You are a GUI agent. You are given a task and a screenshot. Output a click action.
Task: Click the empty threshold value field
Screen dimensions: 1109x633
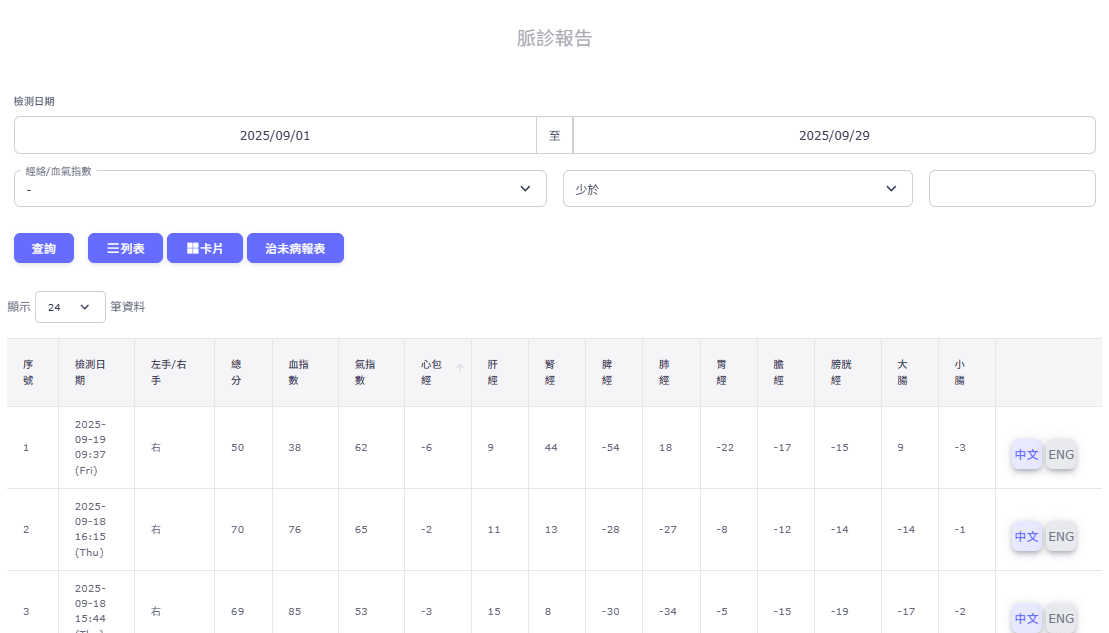coord(1012,189)
